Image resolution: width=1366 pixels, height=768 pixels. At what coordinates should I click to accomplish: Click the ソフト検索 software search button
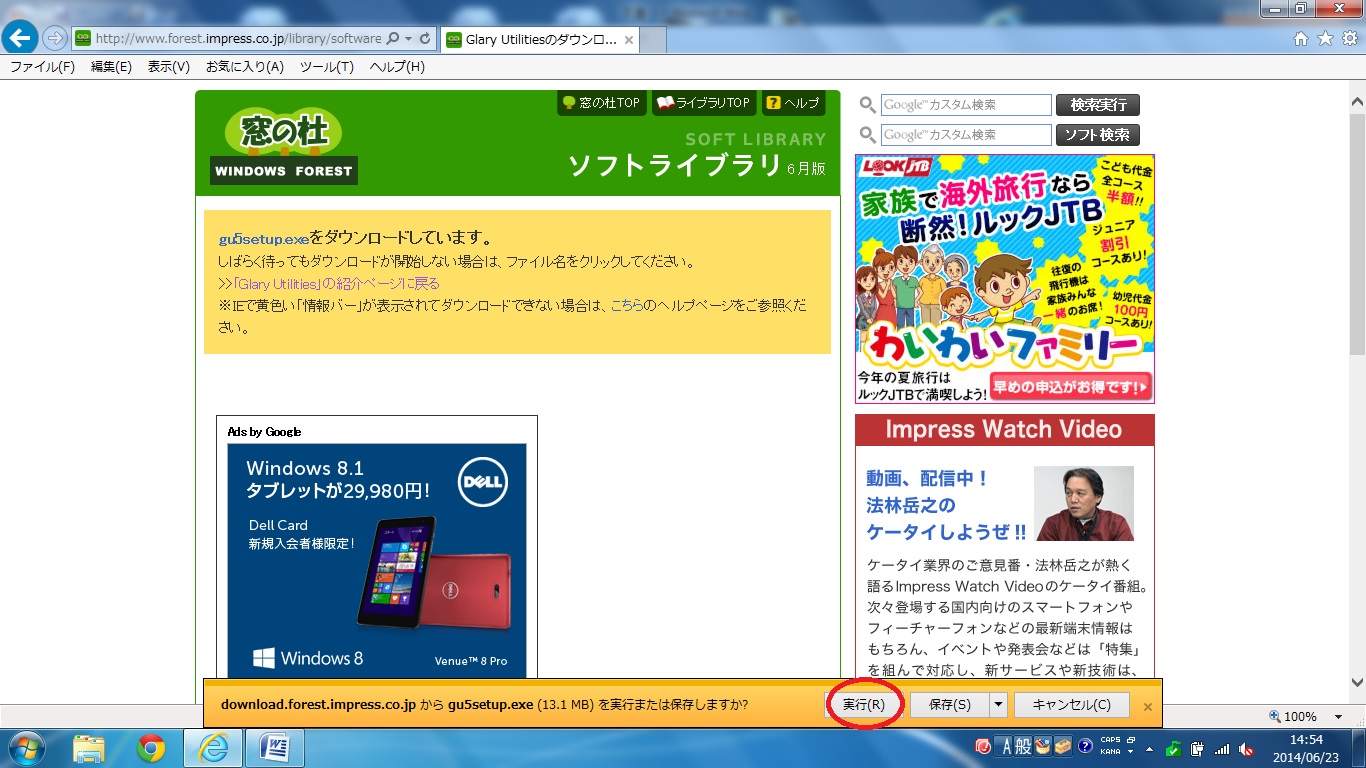pyautogui.click(x=1098, y=135)
